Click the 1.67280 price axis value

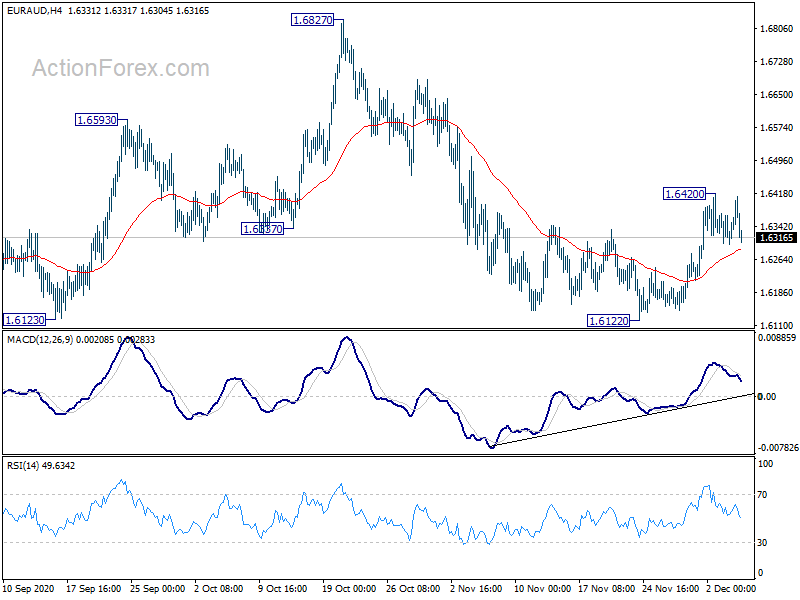777,62
